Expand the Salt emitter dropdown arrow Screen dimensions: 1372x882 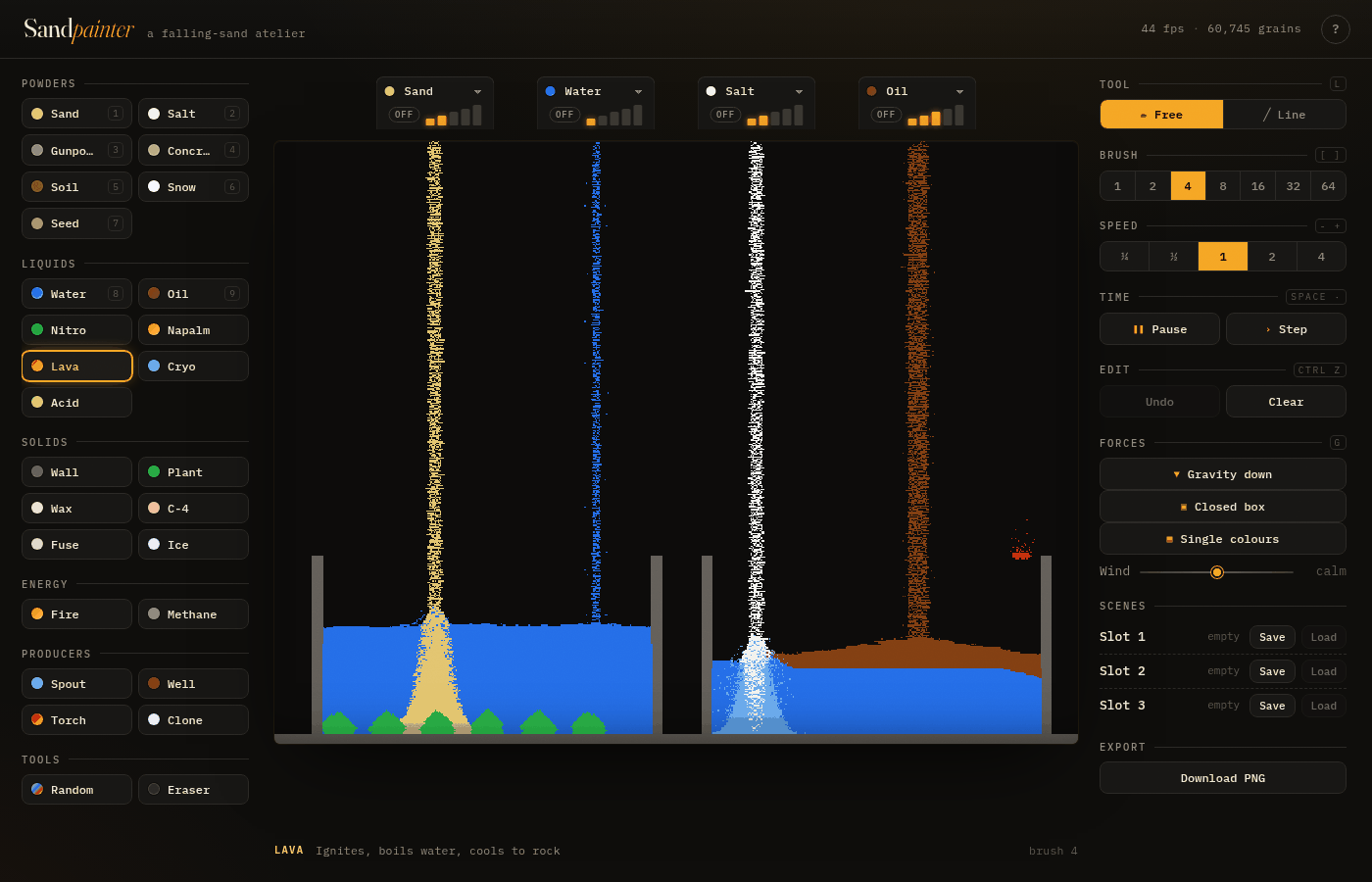pyautogui.click(x=799, y=92)
